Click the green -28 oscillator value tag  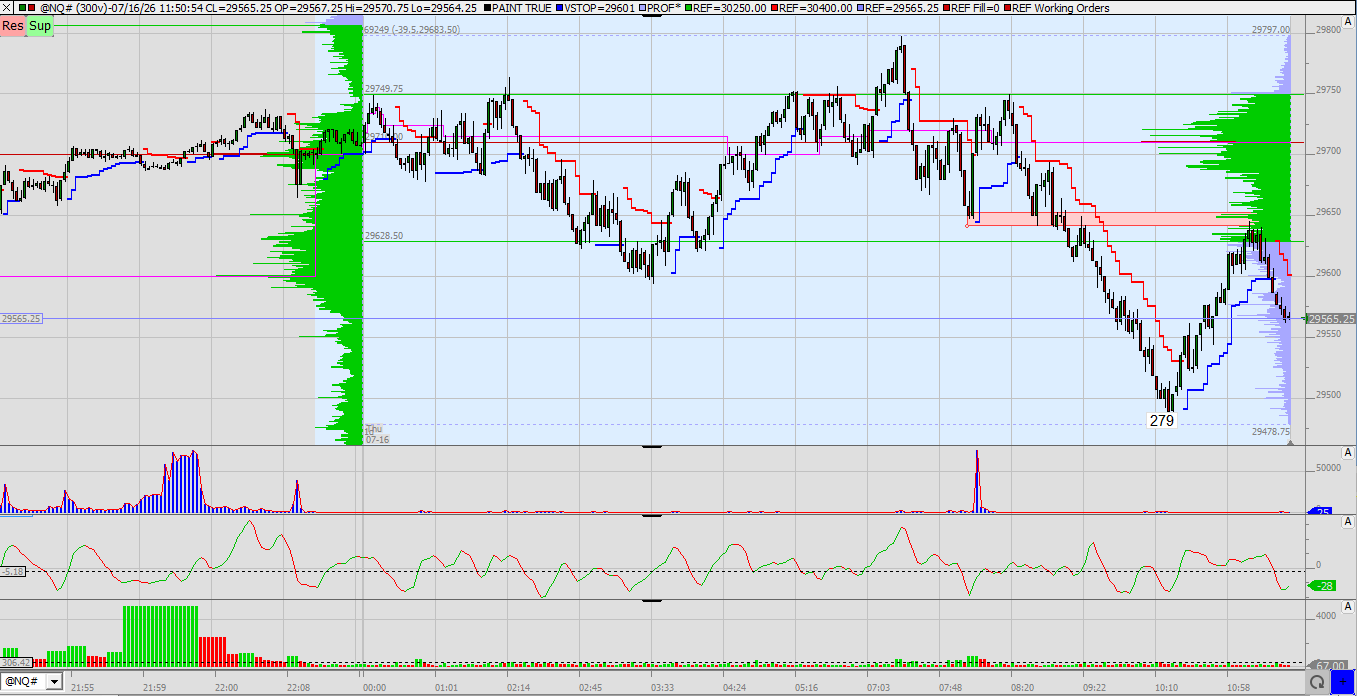point(1321,586)
